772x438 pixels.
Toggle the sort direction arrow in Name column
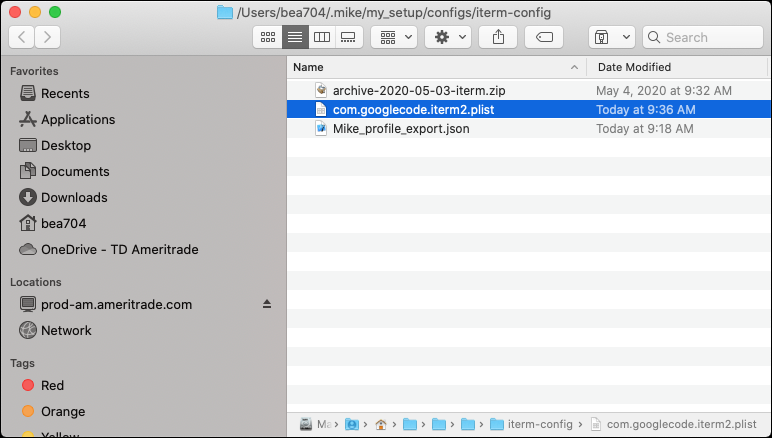pos(574,67)
